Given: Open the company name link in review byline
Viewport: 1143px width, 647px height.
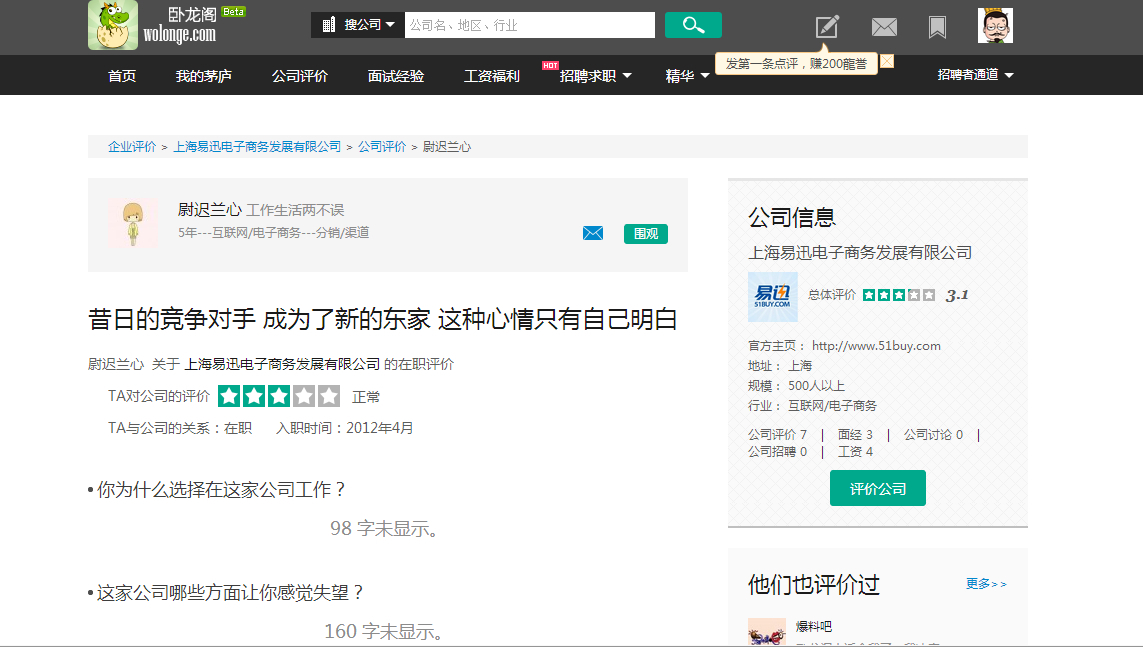Looking at the screenshot, I should click(x=282, y=364).
